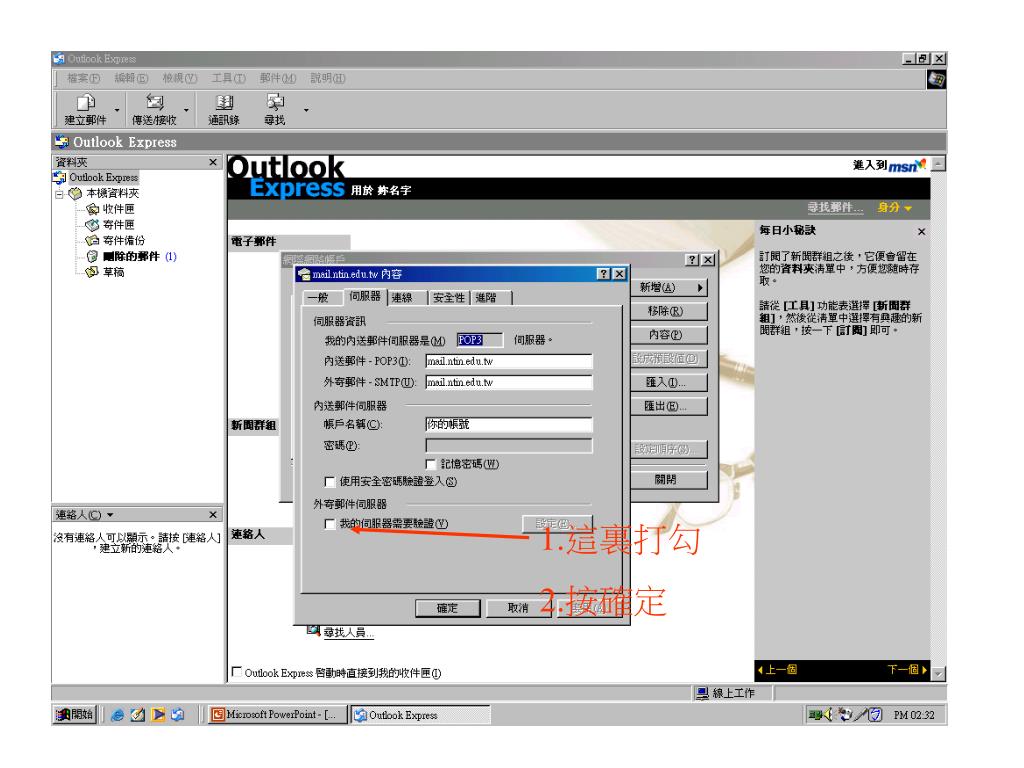Click the 尋找郵件 link
1024x768 pixels.
[835, 207]
